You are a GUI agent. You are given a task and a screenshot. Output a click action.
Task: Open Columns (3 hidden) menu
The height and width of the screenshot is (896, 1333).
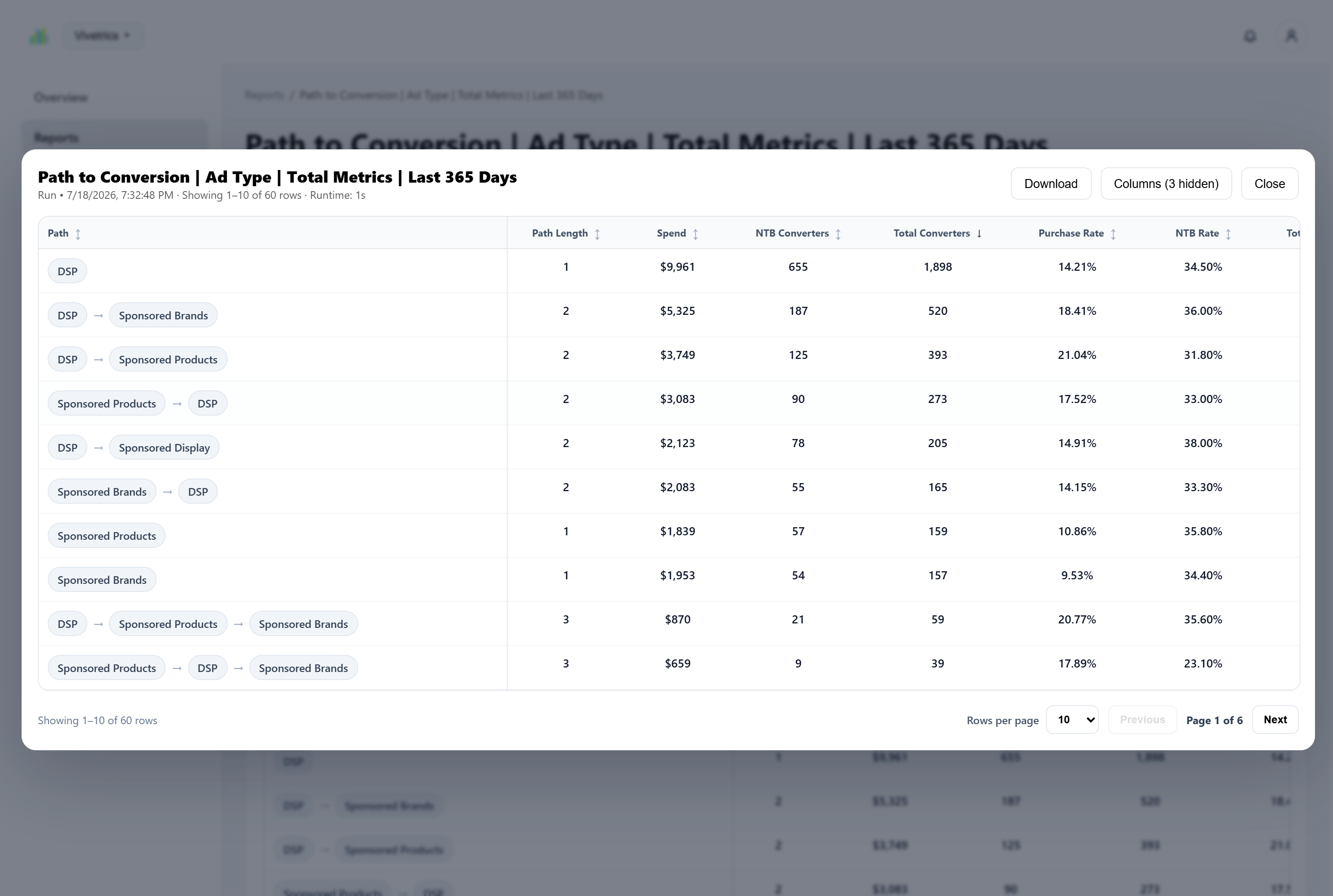[x=1166, y=184]
